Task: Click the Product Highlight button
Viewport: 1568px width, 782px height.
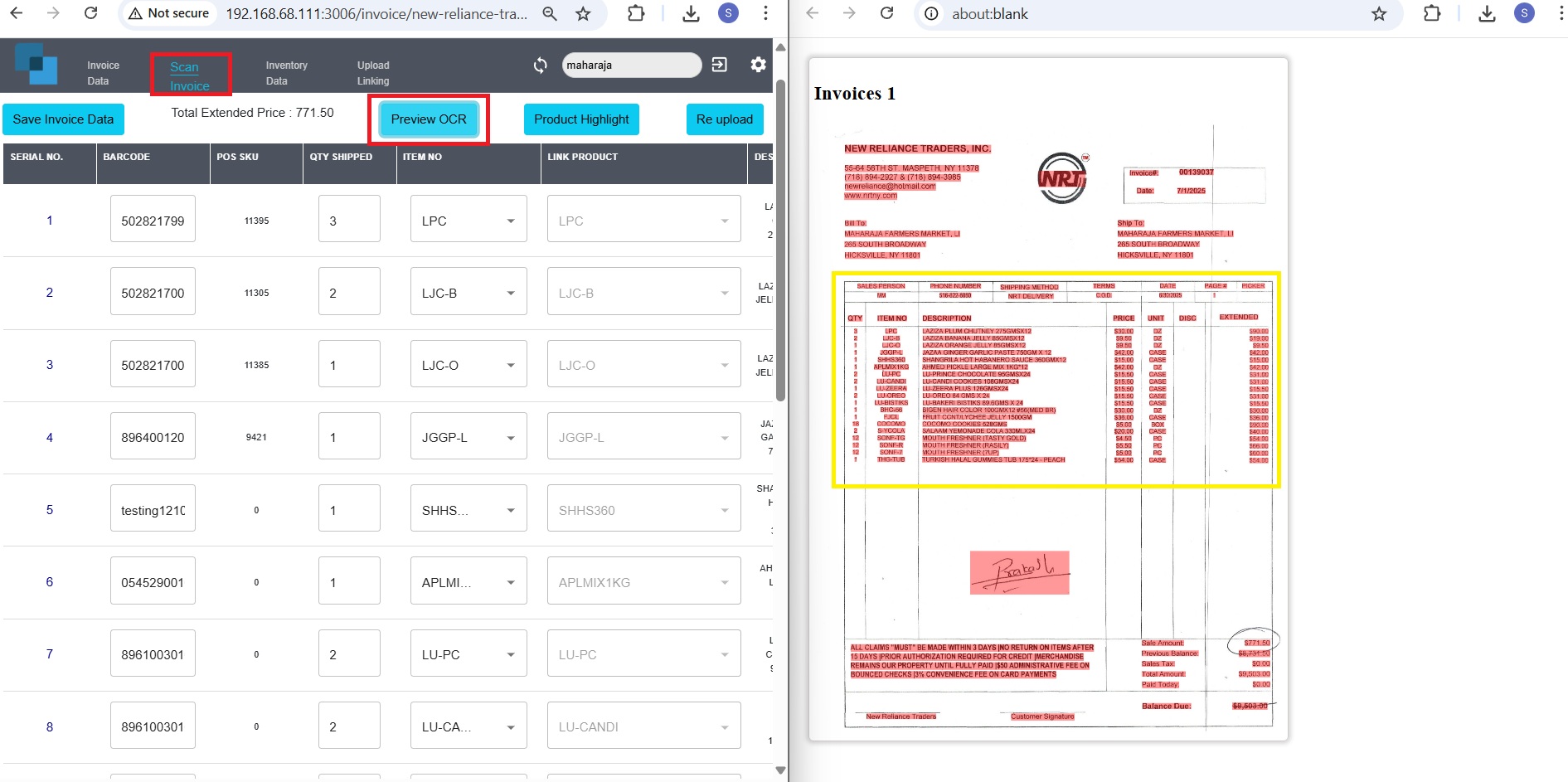Action: click(581, 119)
